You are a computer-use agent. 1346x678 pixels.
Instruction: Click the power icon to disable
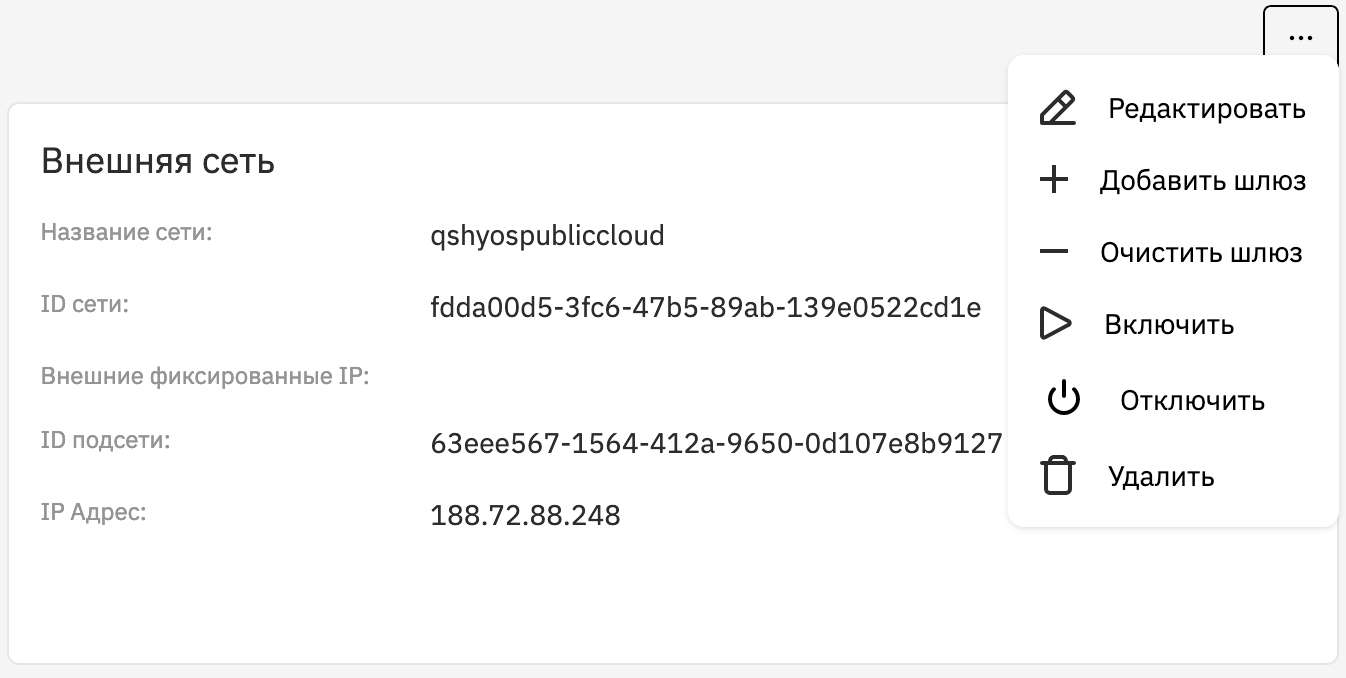coord(1064,400)
